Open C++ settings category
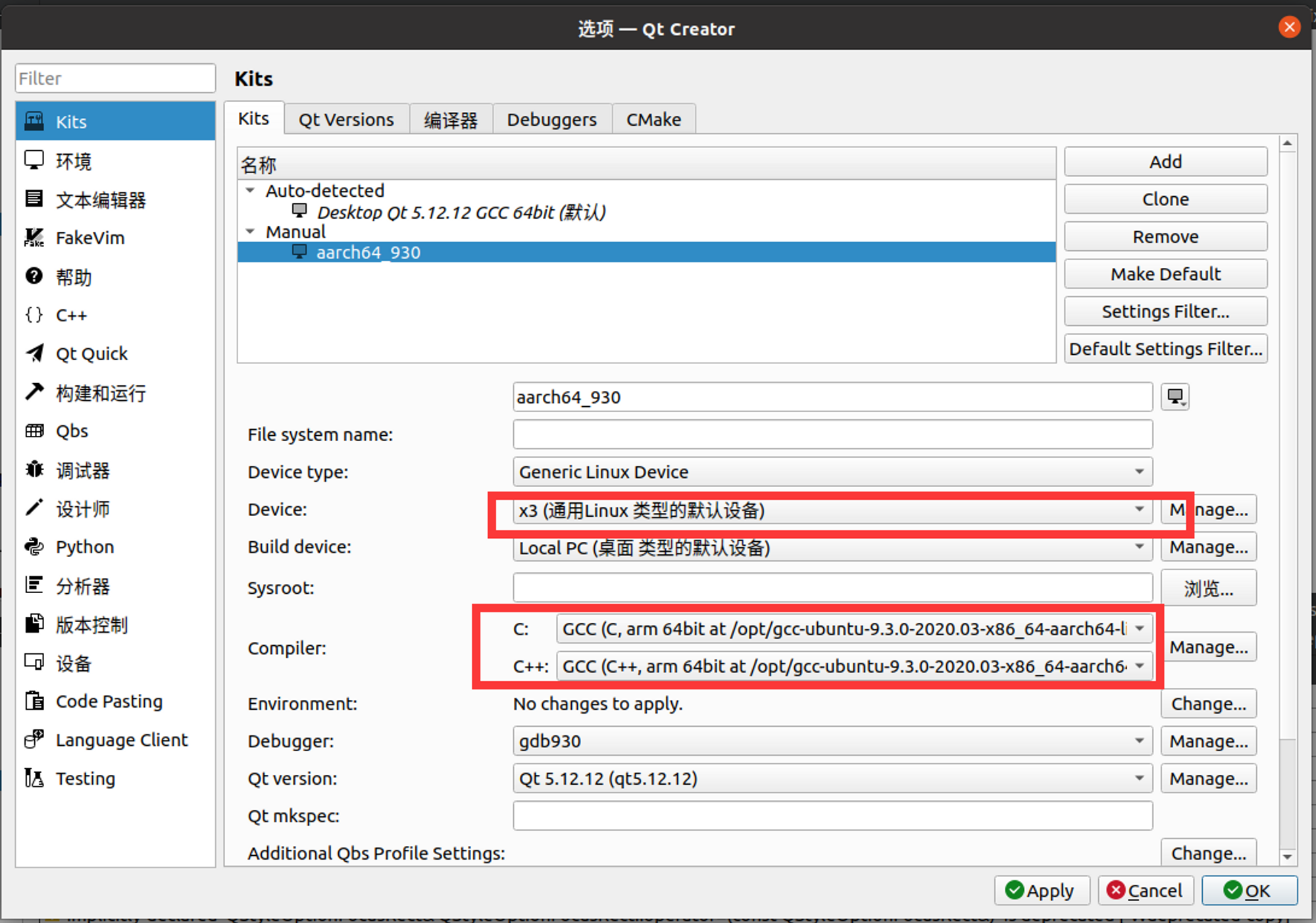 tap(115, 315)
